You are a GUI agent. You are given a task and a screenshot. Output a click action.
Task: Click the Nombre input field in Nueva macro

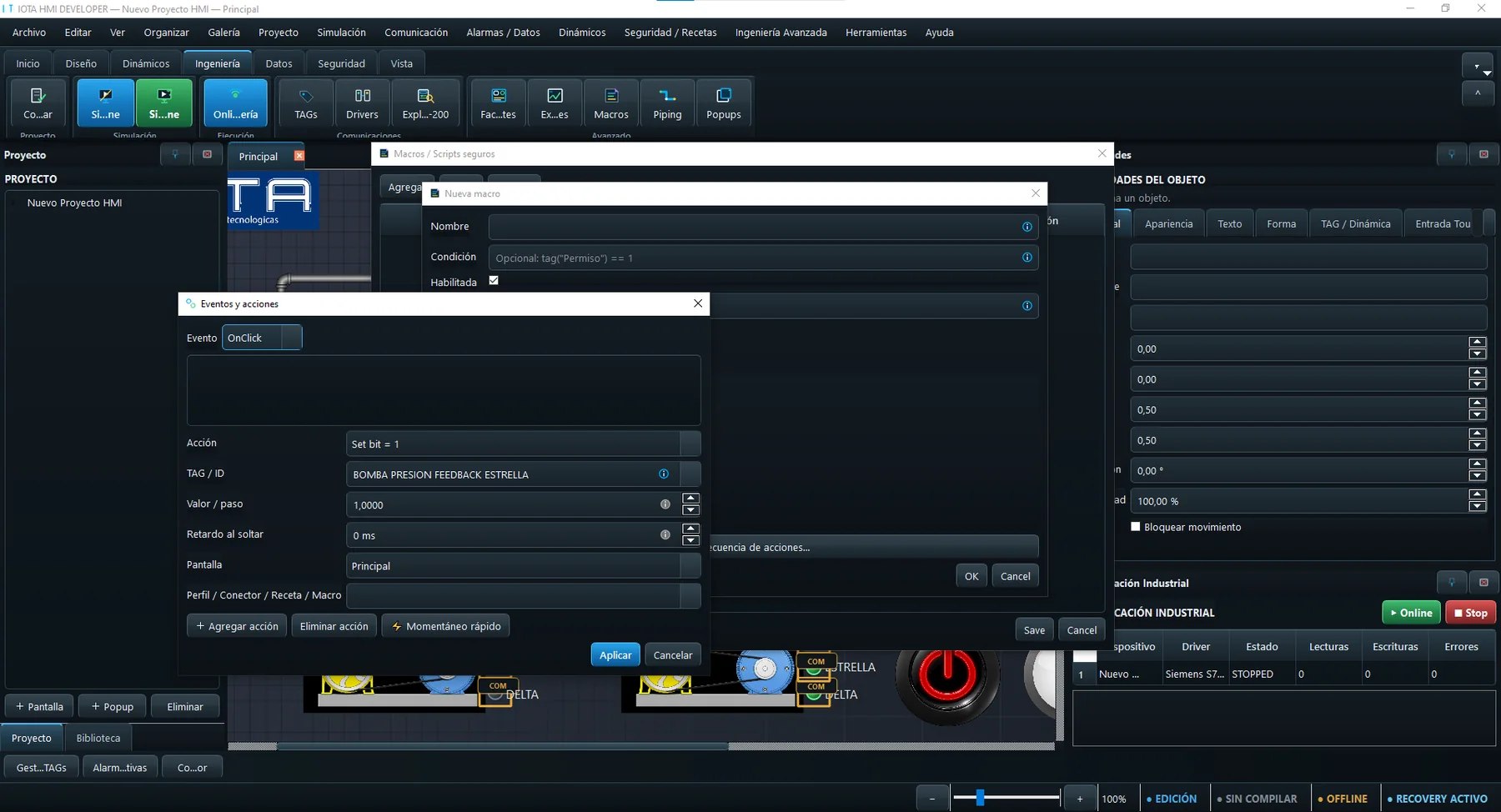pyautogui.click(x=763, y=227)
